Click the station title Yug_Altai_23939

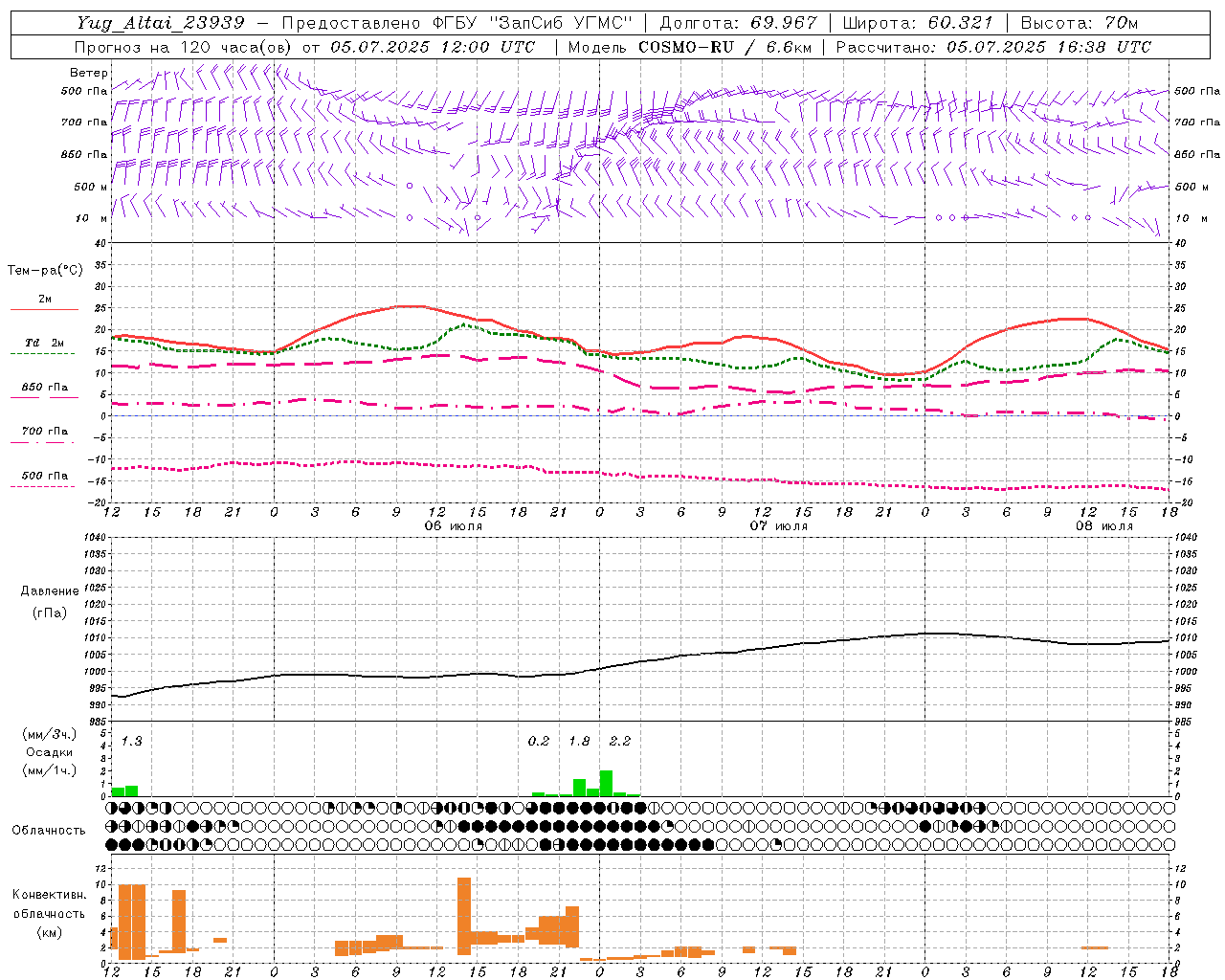pos(161,23)
